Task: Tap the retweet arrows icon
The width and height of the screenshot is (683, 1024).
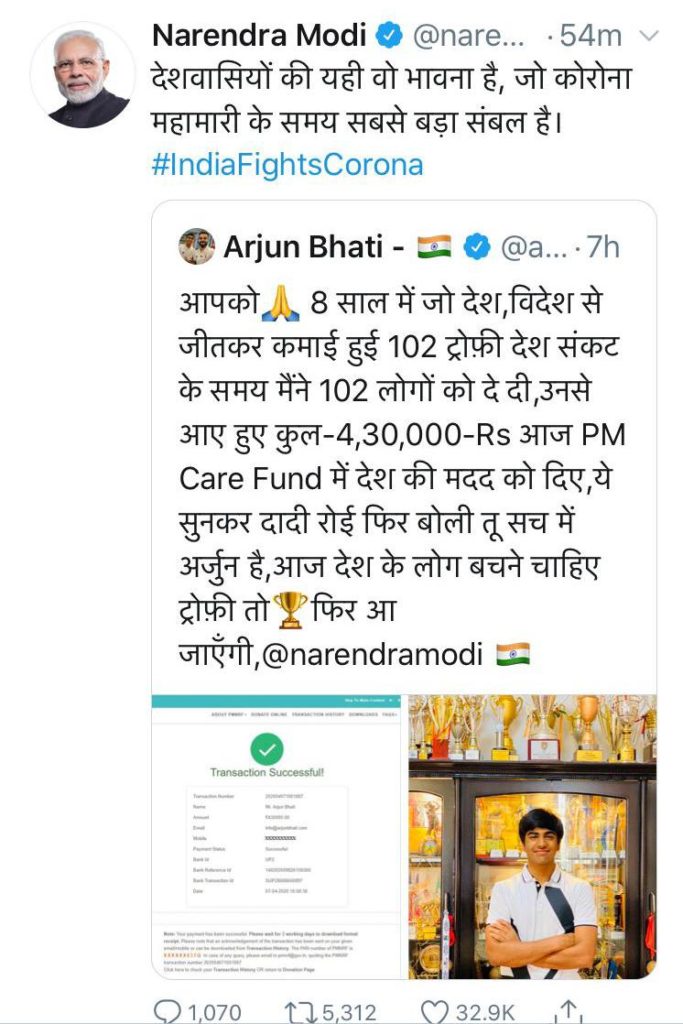Action: (300, 1012)
